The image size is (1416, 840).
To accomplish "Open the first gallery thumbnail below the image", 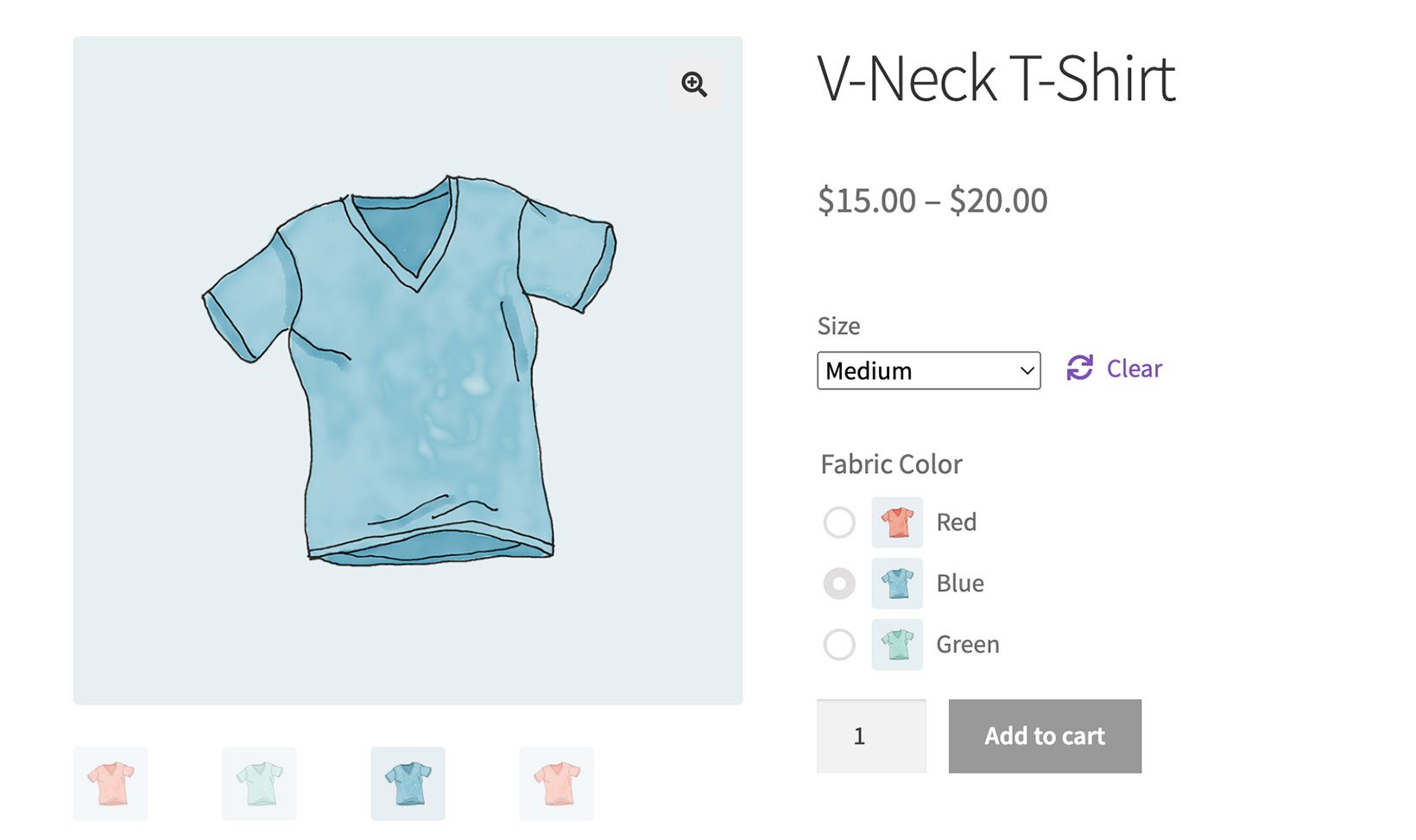I will [111, 784].
